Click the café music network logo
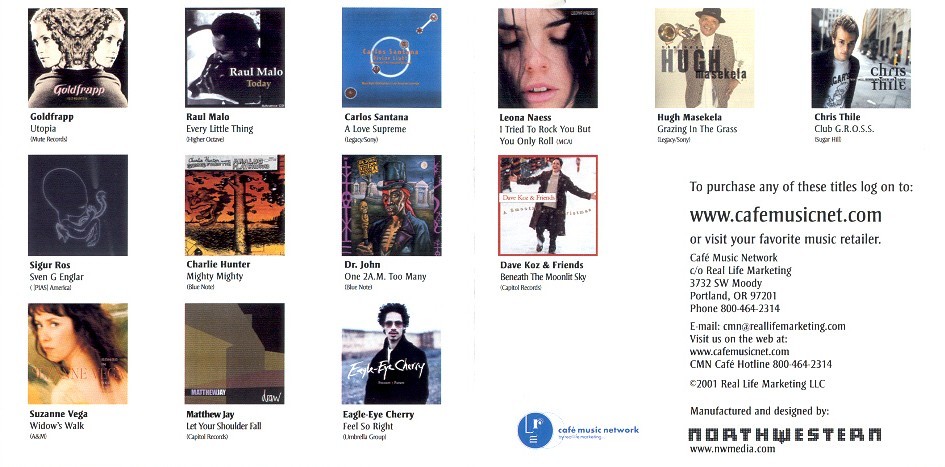Image resolution: width=945 pixels, height=467 pixels. tap(578, 430)
